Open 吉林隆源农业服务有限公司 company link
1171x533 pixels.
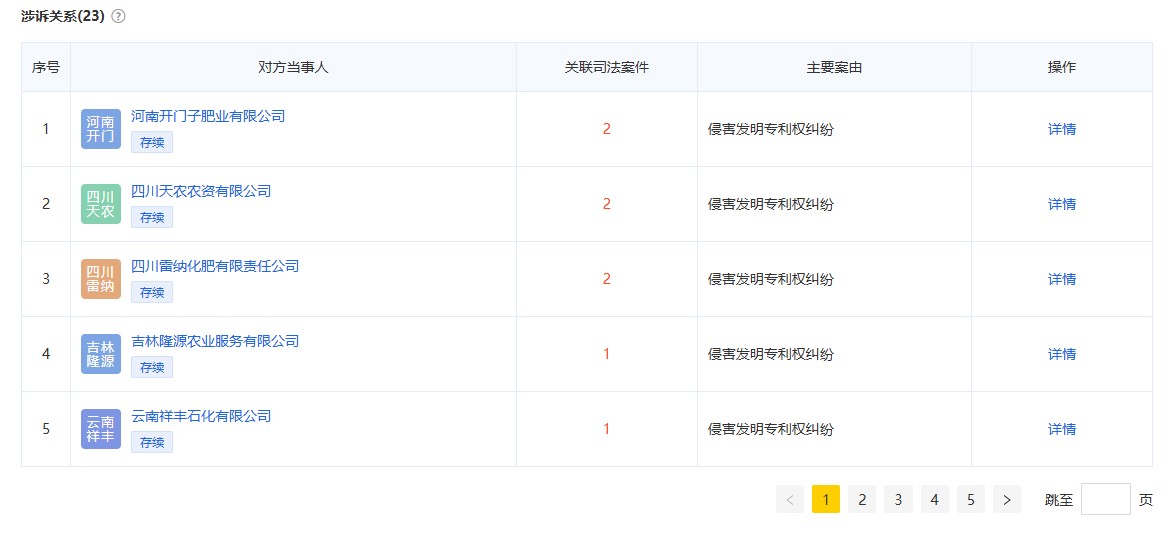coord(215,341)
